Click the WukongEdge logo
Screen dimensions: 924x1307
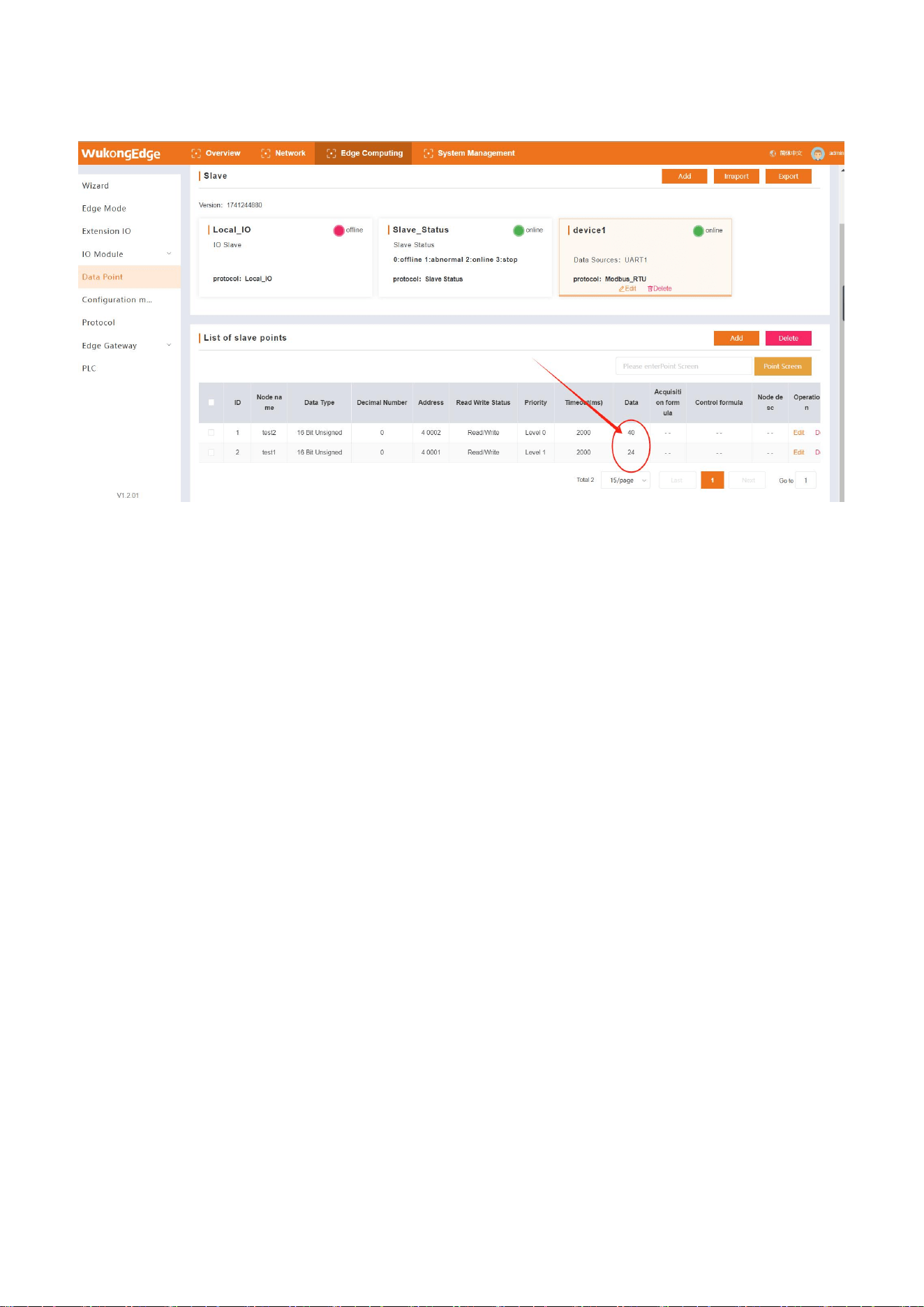tap(121, 154)
